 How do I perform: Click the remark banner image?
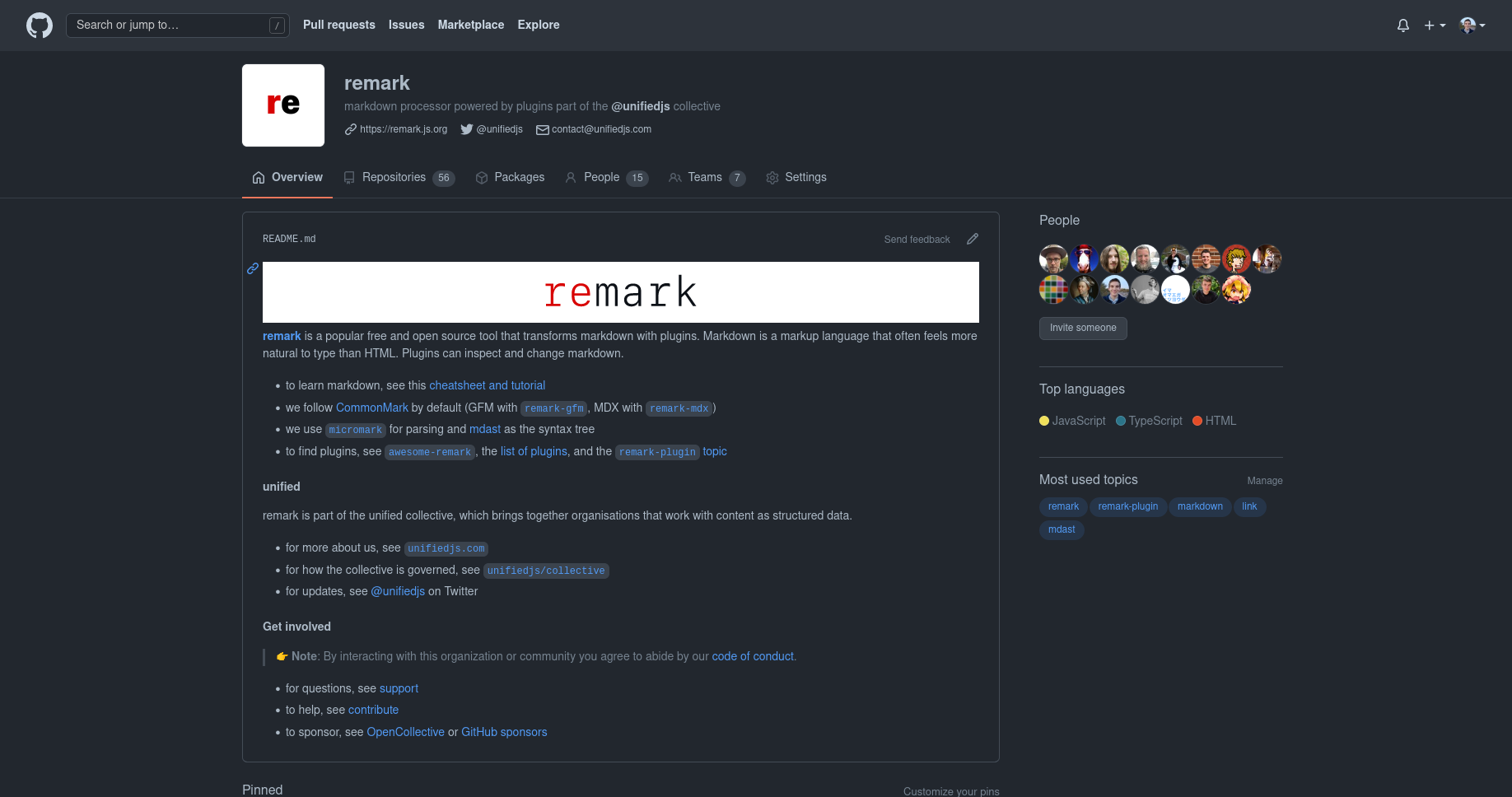[621, 292]
